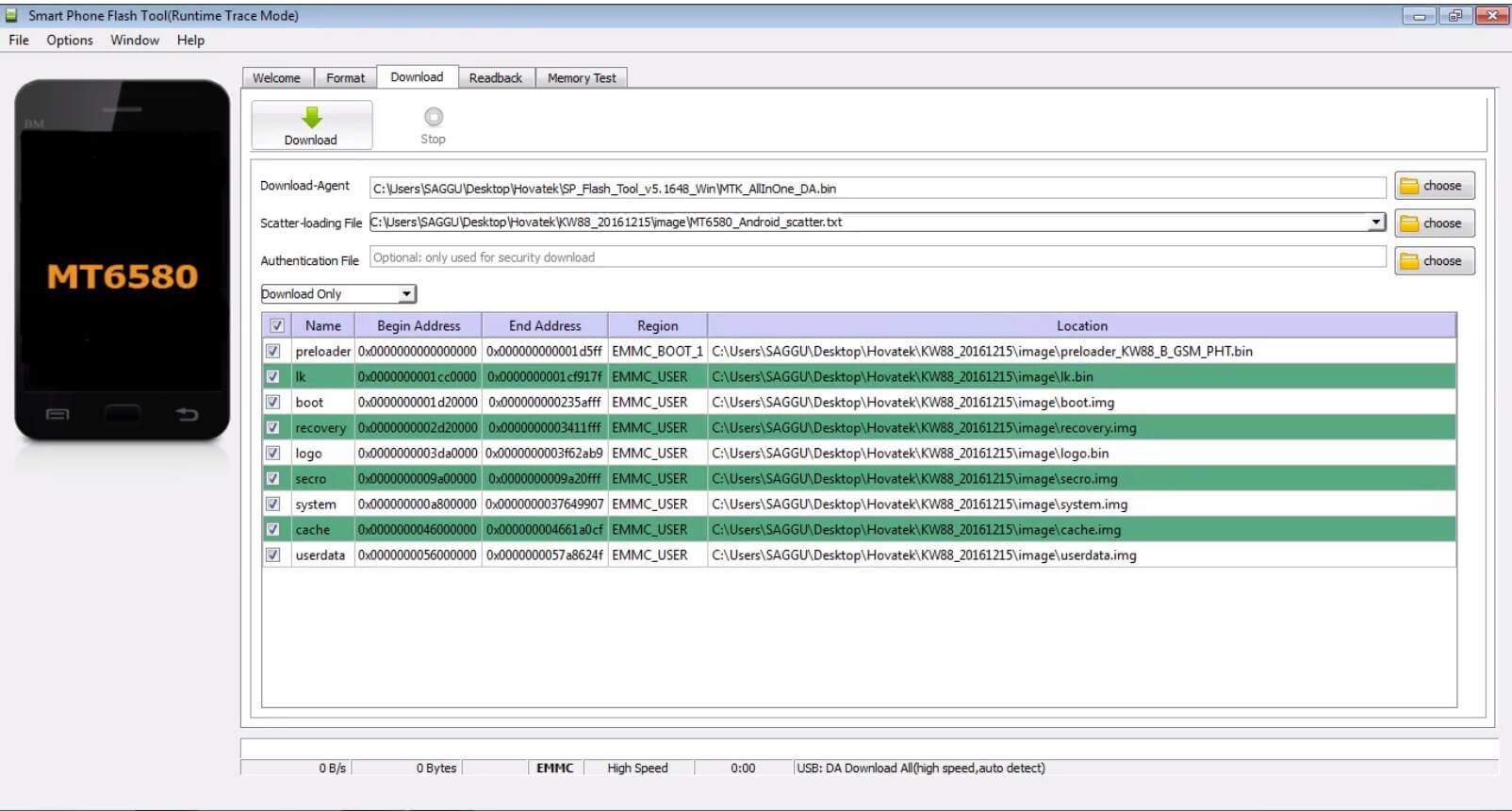Click the phone's back key icon

[187, 414]
